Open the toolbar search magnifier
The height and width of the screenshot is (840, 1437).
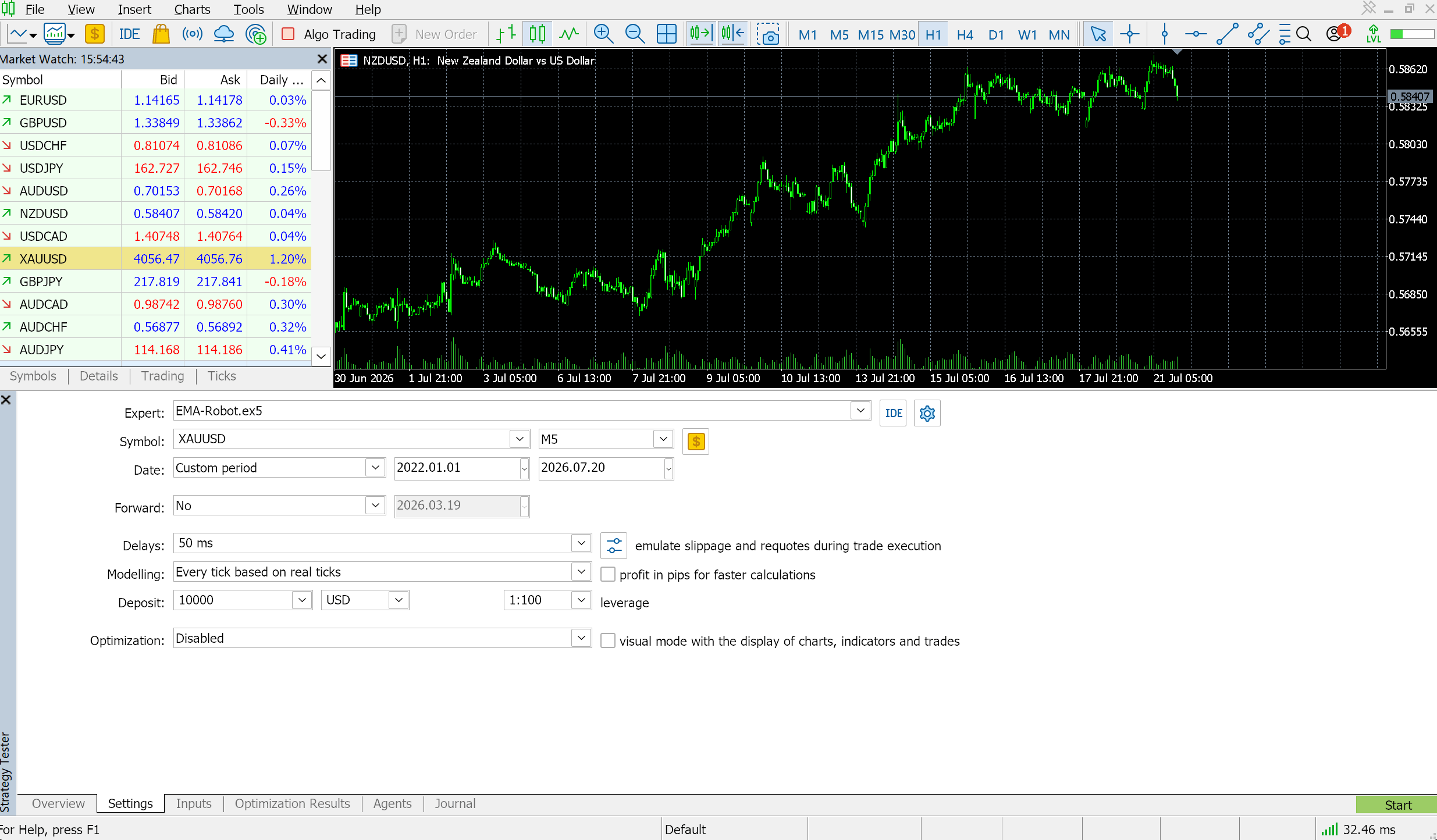tap(1304, 34)
